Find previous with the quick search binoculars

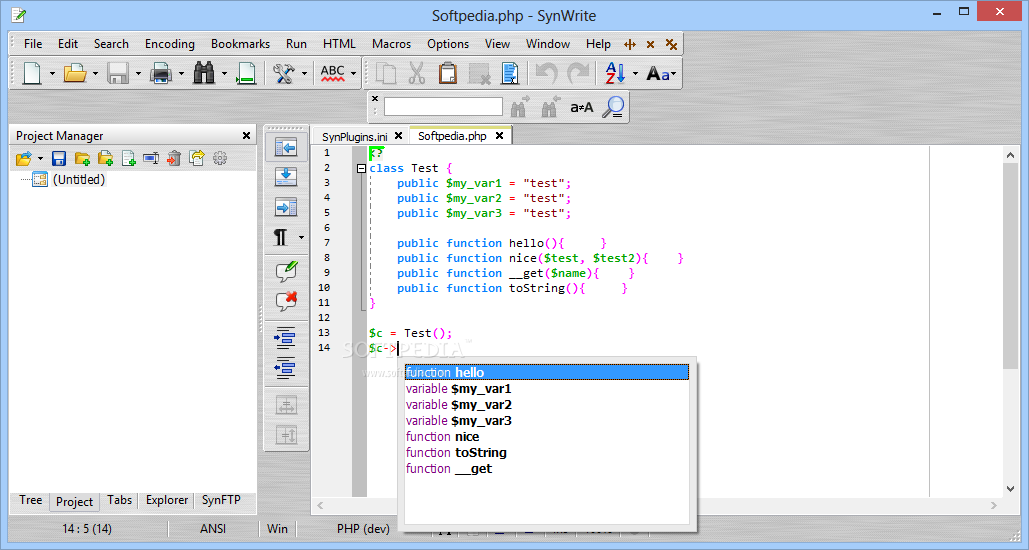(x=550, y=107)
